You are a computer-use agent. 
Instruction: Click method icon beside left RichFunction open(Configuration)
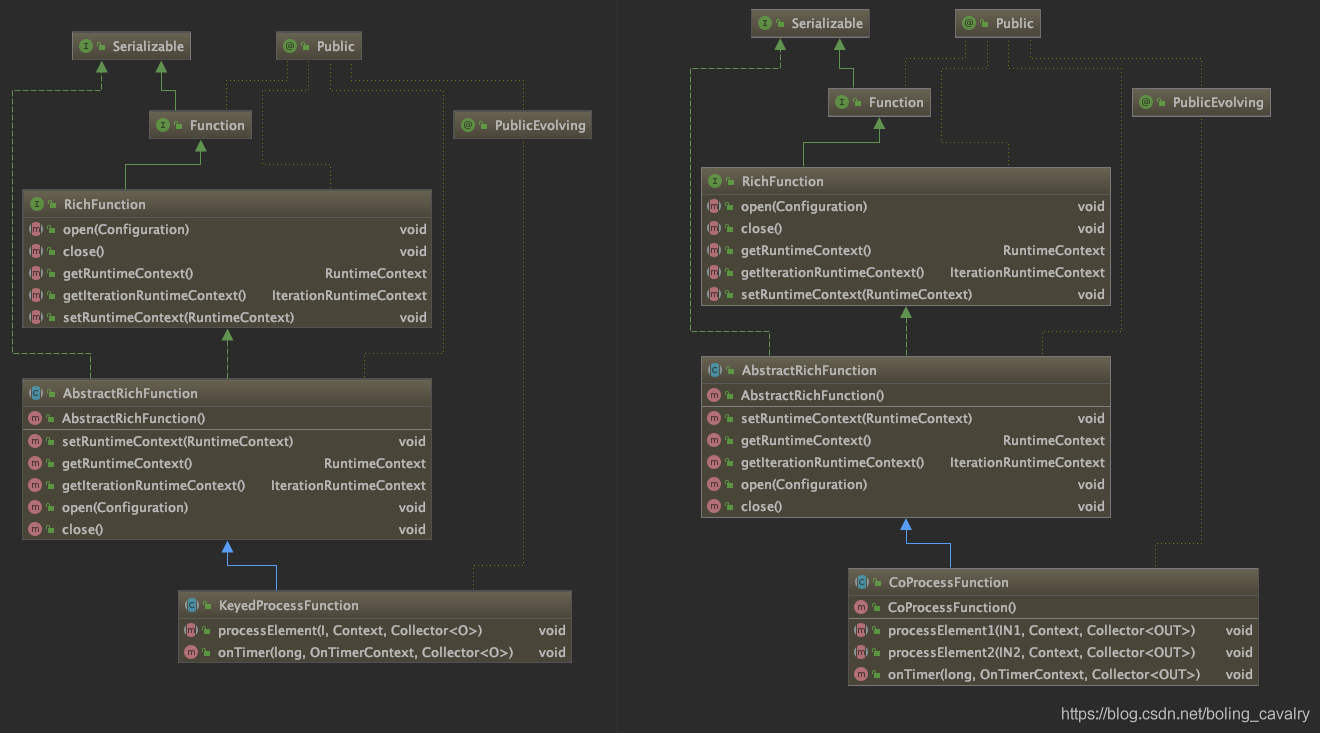coord(36,229)
